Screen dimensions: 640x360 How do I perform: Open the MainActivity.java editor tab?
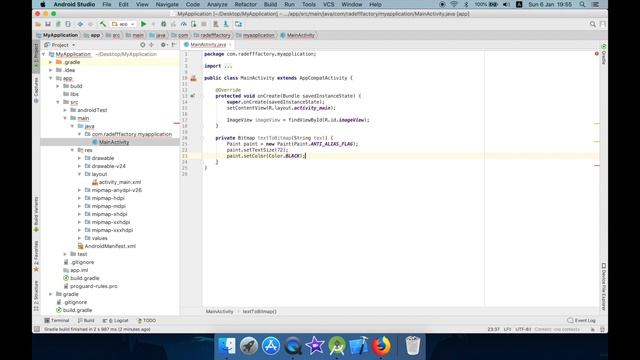208,44
